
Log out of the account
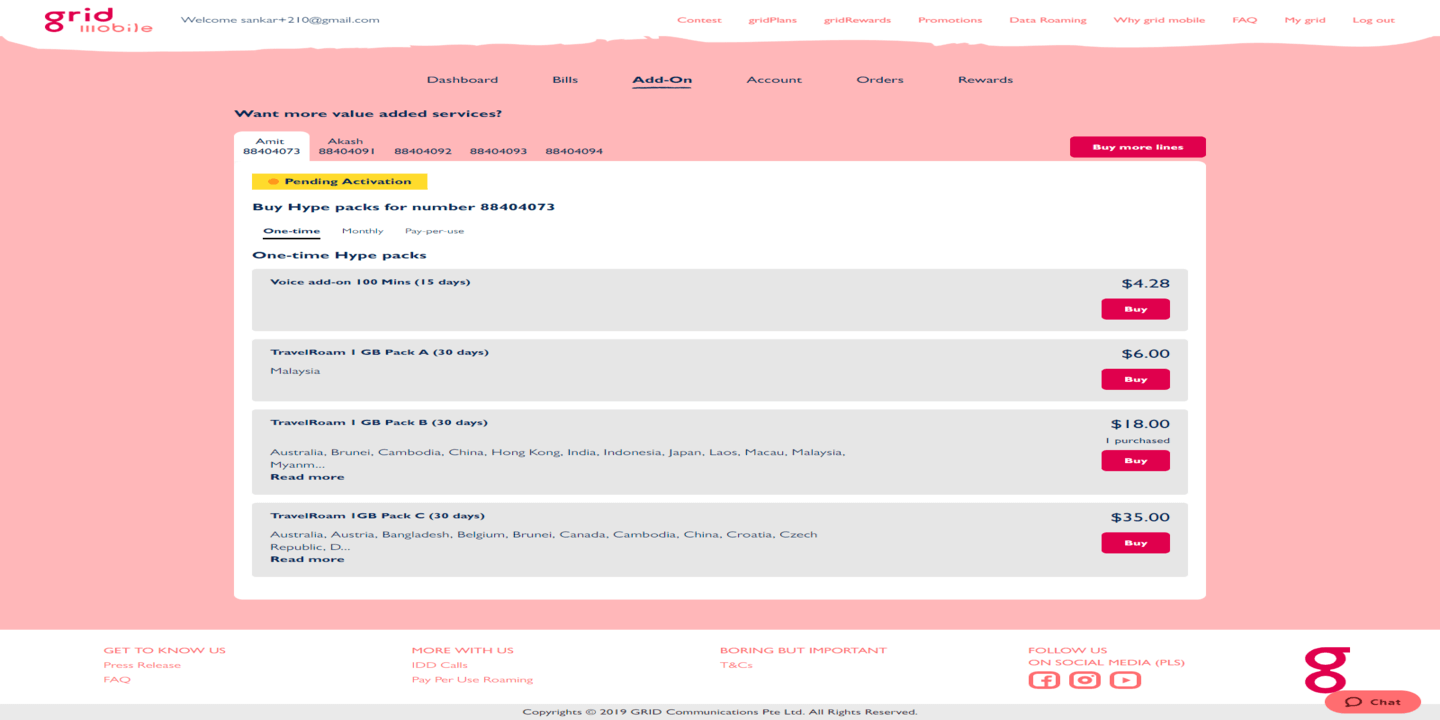click(1373, 20)
